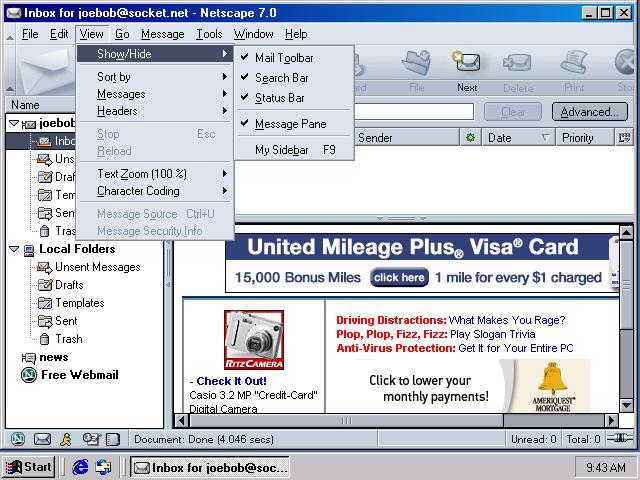Open the Help menu
Image resolution: width=640 pixels, height=480 pixels.
tap(296, 34)
